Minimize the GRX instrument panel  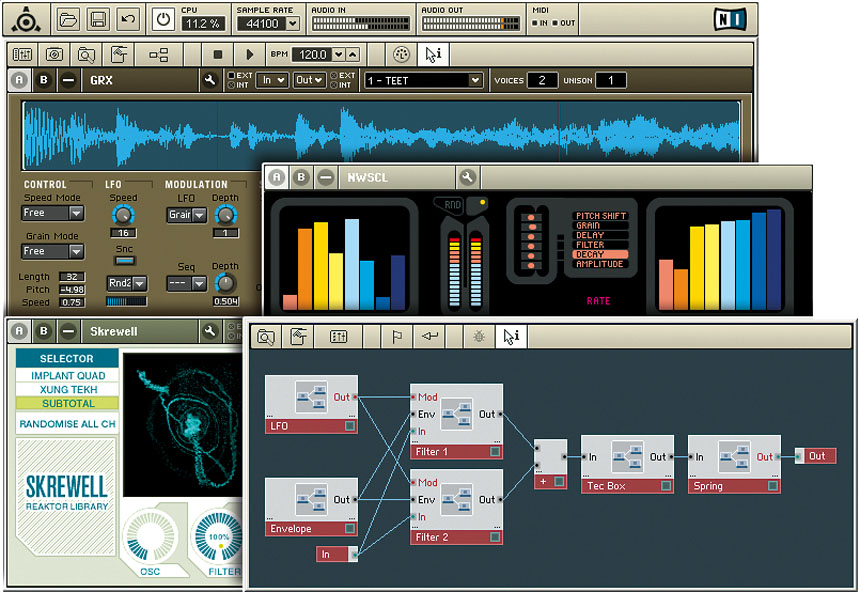(68, 80)
